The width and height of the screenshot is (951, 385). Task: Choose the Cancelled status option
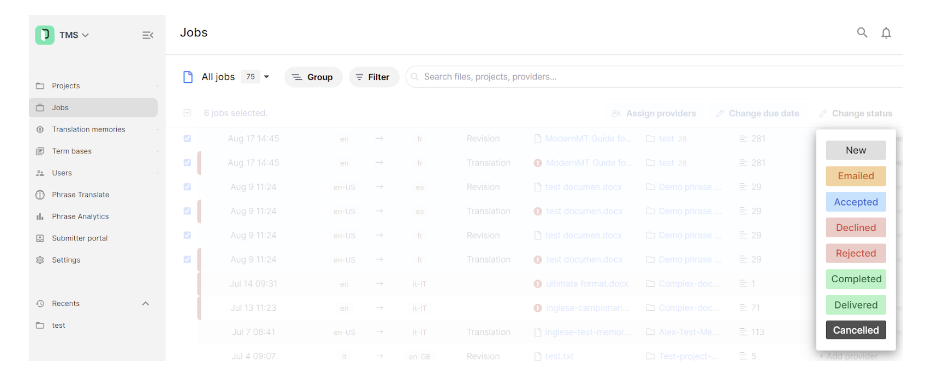856,330
